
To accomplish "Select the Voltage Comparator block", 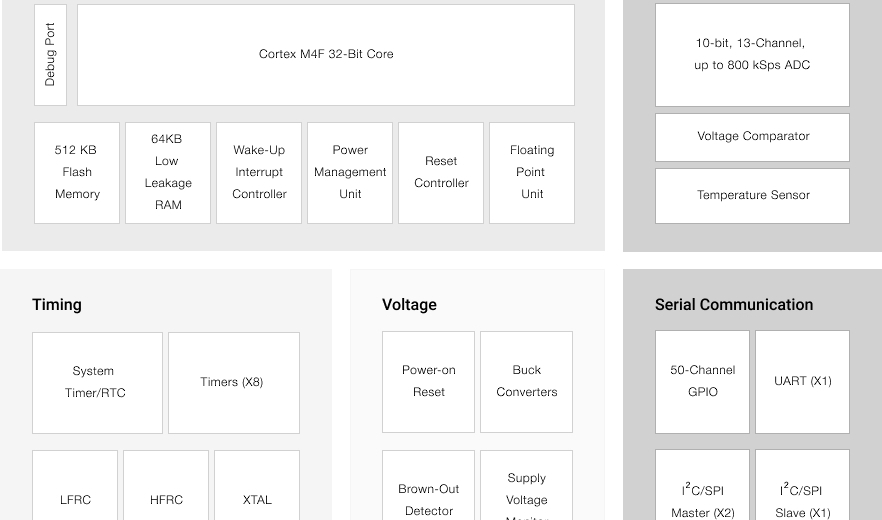I will [x=752, y=137].
